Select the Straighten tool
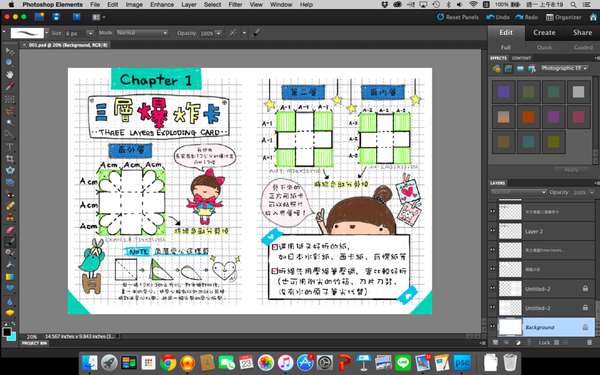Image resolution: width=600 pixels, height=375 pixels. coord(10,183)
